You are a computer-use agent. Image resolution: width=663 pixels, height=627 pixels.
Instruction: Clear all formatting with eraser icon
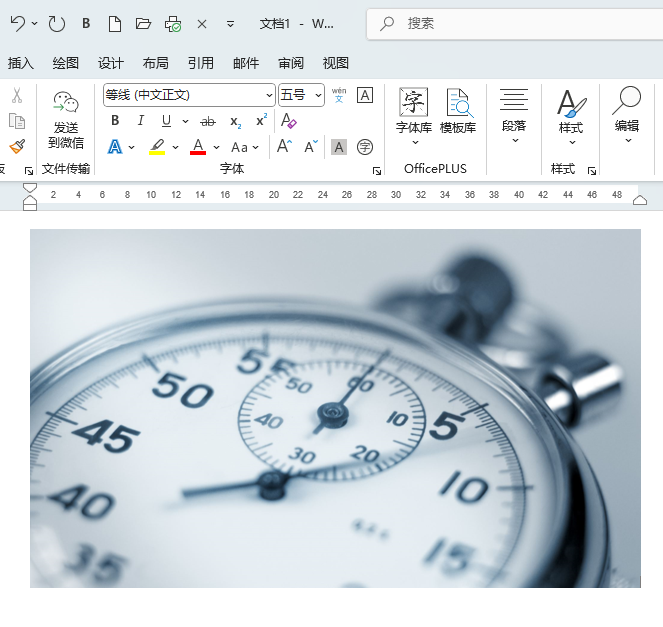(x=289, y=121)
